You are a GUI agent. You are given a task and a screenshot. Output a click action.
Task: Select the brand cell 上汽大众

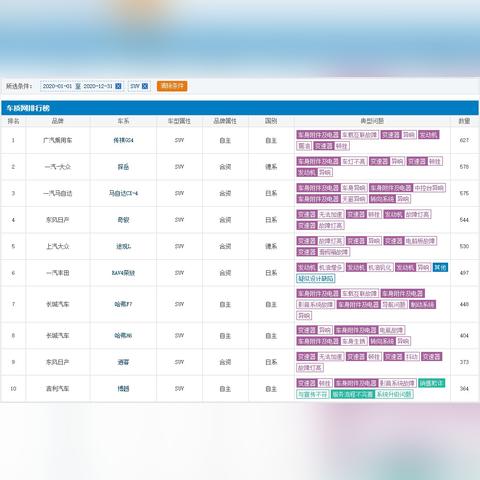(x=58, y=246)
